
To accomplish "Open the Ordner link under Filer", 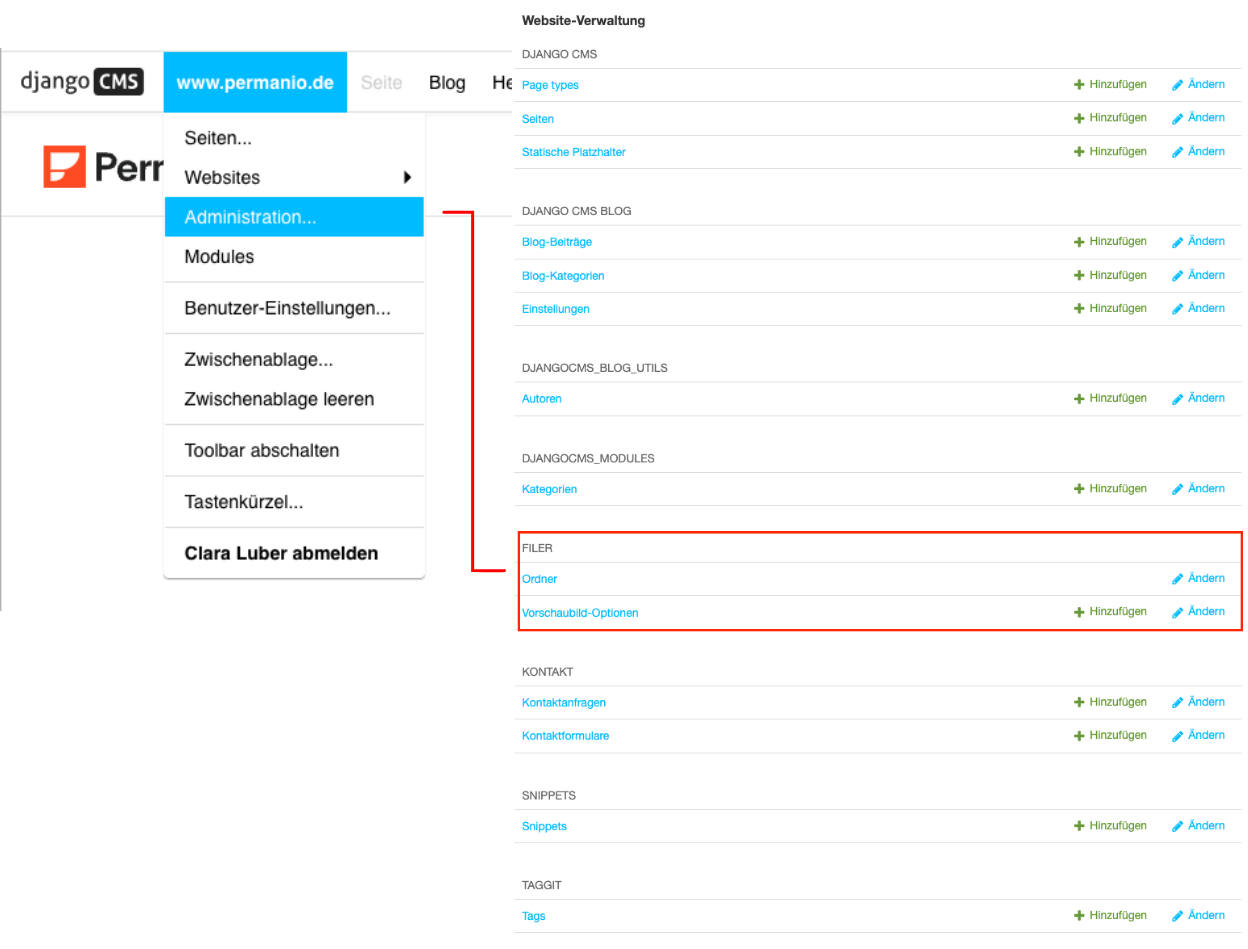I will pyautogui.click(x=540, y=579).
